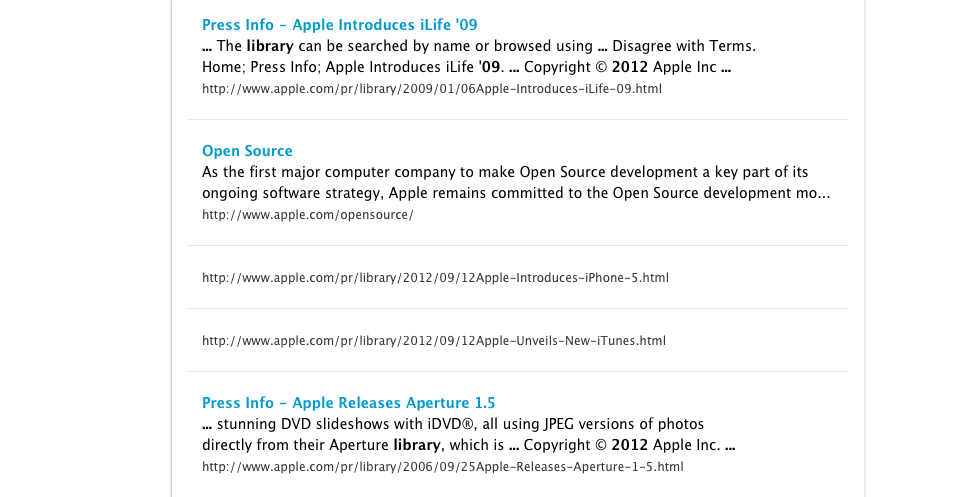969x497 pixels.
Task: Click bold '2012' in the Aperture snippet
Action: pos(630,445)
